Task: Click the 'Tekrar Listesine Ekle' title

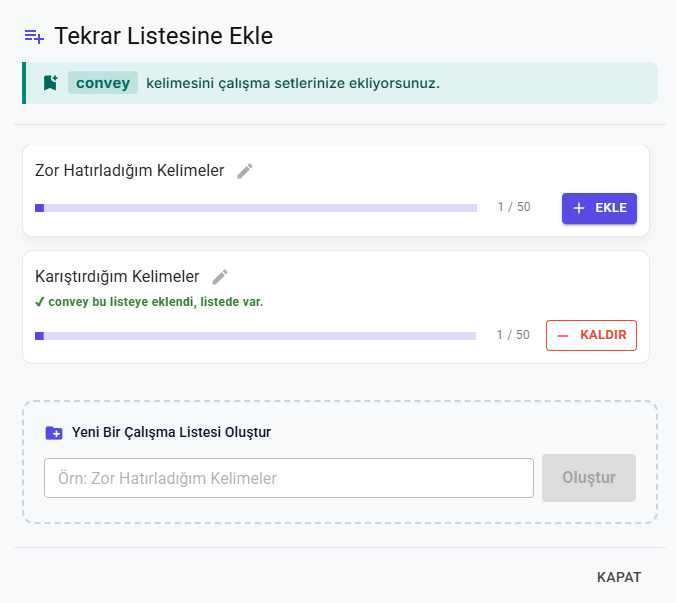Action: click(163, 36)
